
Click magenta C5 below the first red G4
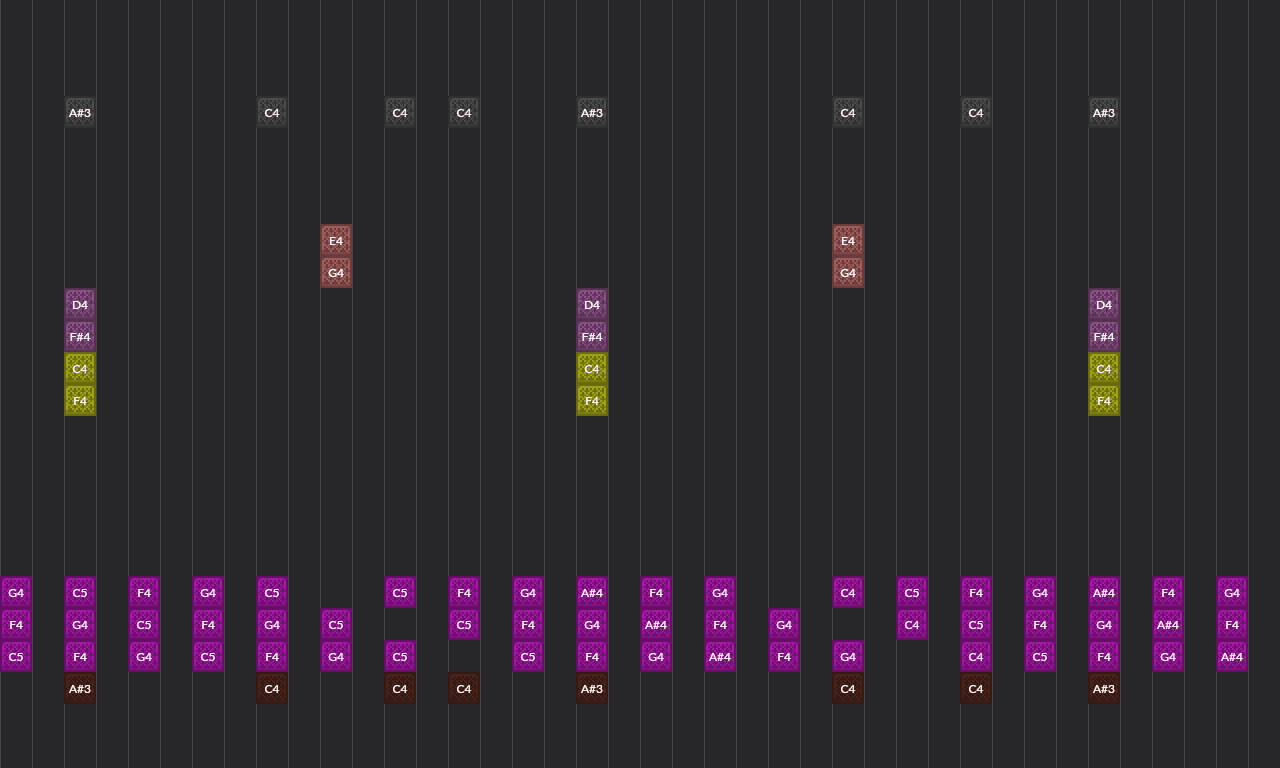click(x=336, y=625)
